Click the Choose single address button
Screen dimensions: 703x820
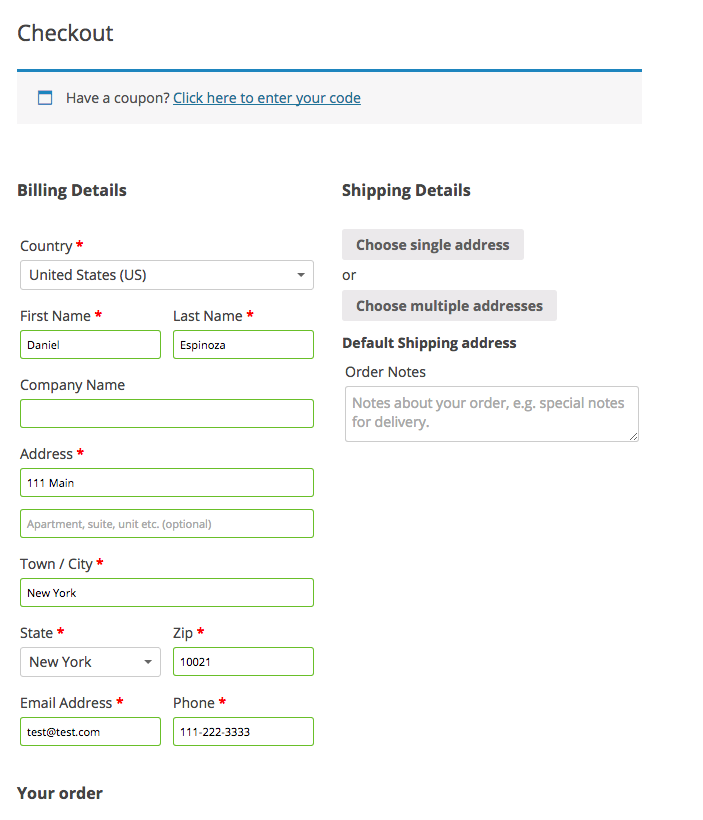coord(432,245)
